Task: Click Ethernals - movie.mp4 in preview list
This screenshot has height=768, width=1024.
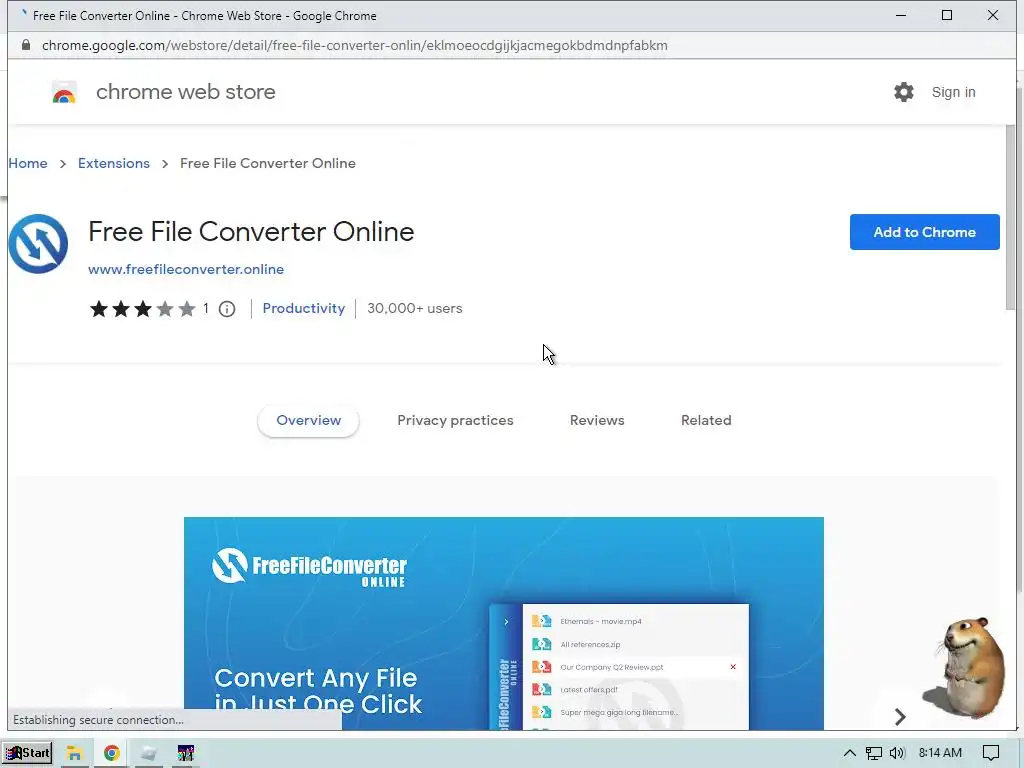Action: [601, 621]
